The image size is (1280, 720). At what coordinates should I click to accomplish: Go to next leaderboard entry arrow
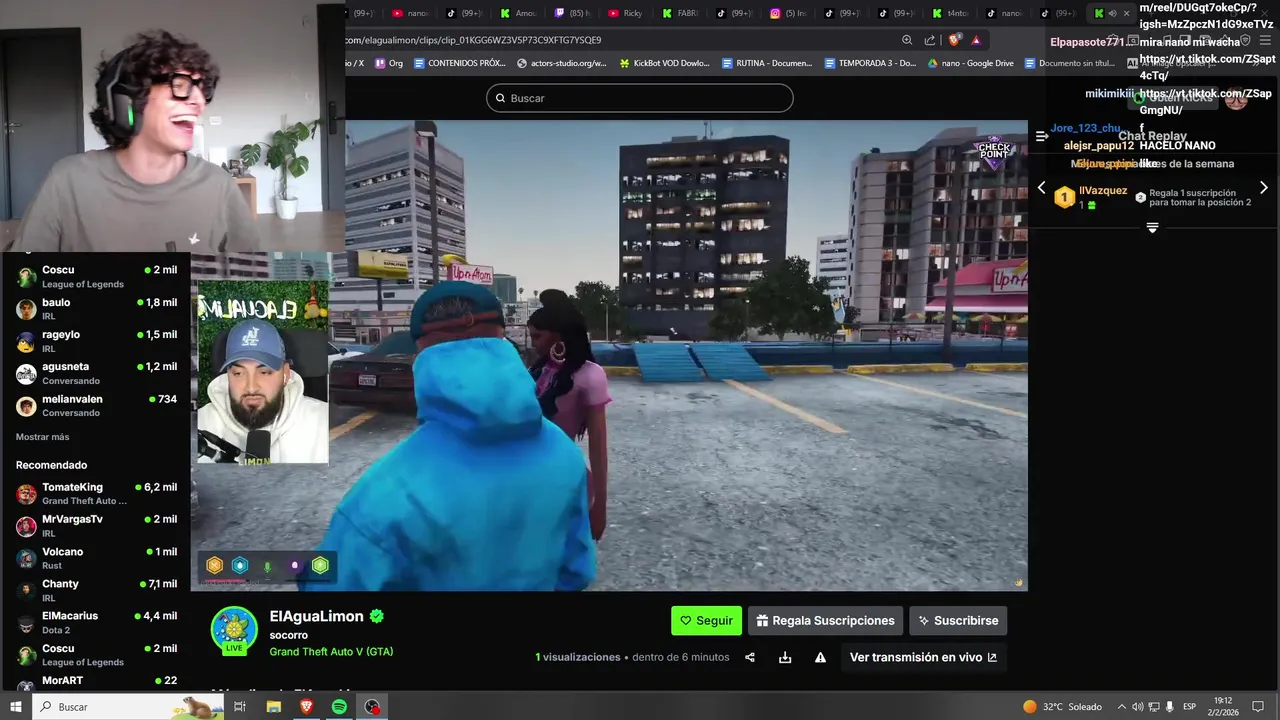click(1263, 188)
